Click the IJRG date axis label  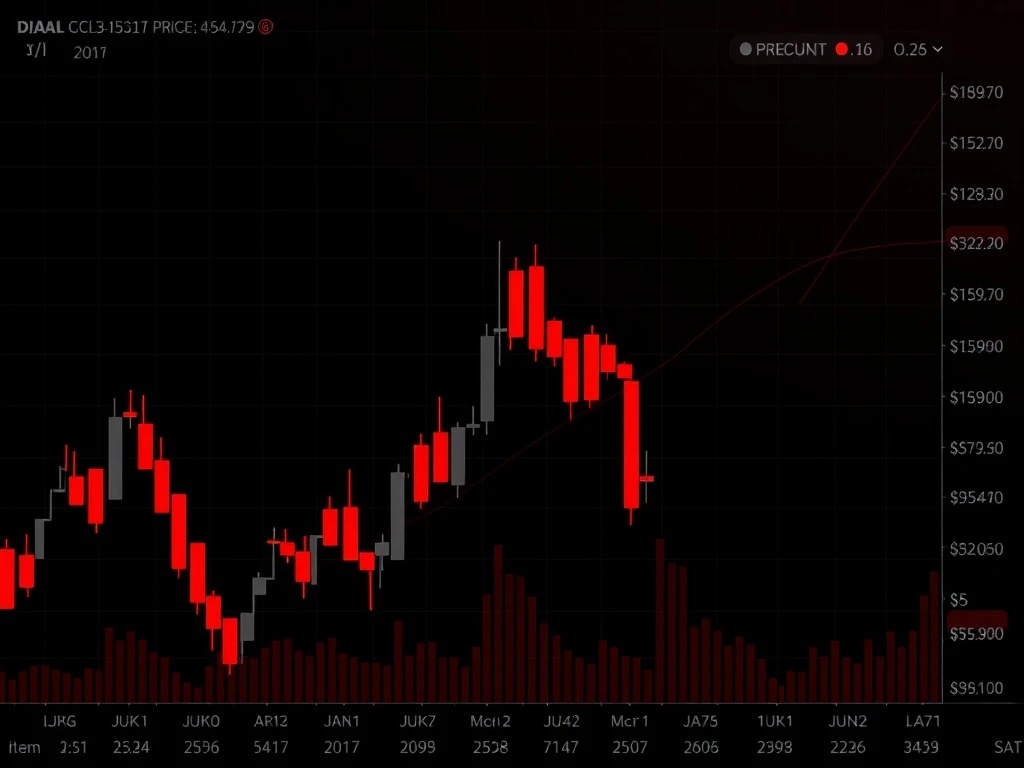click(x=59, y=722)
